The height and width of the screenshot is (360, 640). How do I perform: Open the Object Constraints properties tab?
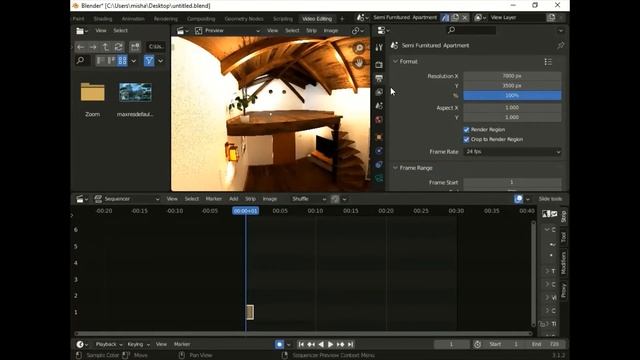[x=379, y=164]
